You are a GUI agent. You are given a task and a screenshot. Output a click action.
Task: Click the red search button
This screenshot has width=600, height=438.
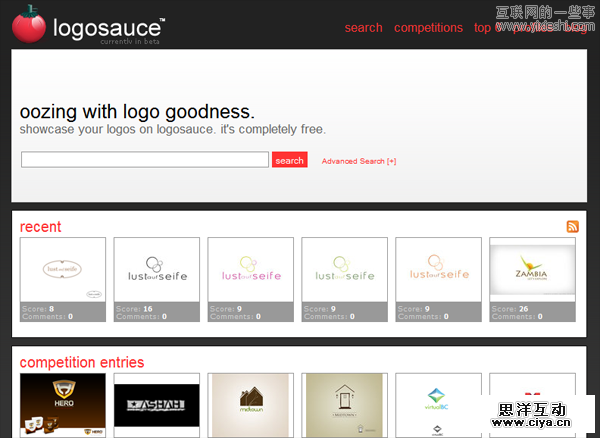click(x=290, y=160)
